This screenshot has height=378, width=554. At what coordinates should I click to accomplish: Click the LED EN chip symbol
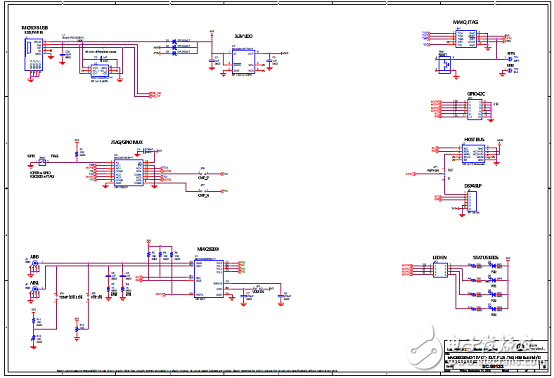pos(440,270)
